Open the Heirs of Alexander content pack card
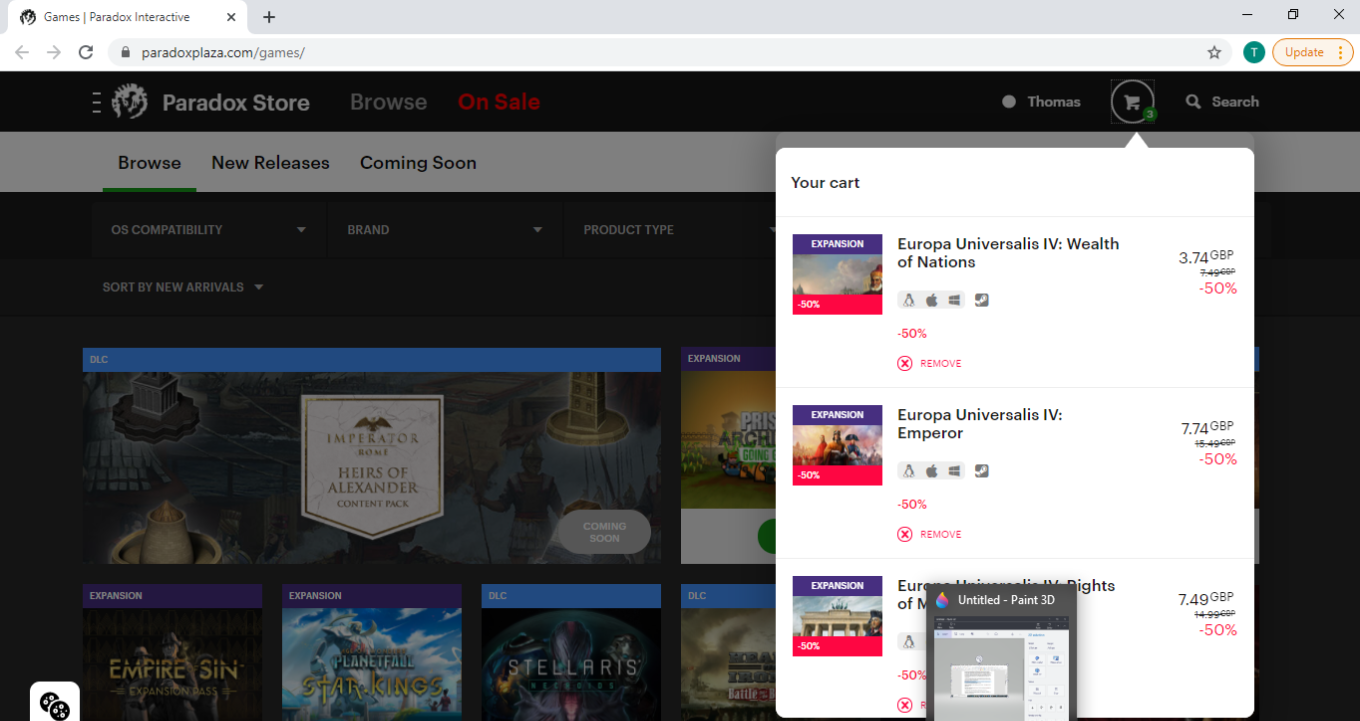Screen dimensions: 1360x721 (x=372, y=456)
